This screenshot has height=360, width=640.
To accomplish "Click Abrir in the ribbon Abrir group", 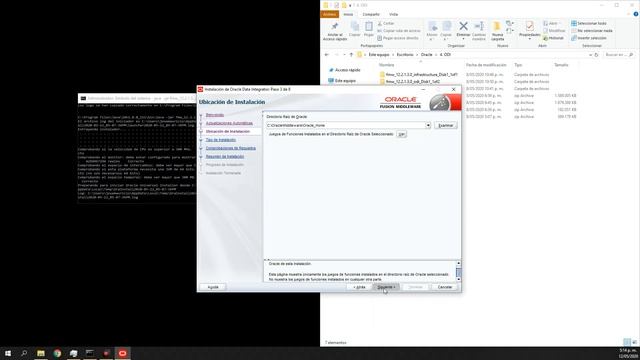I will click(550, 24).
